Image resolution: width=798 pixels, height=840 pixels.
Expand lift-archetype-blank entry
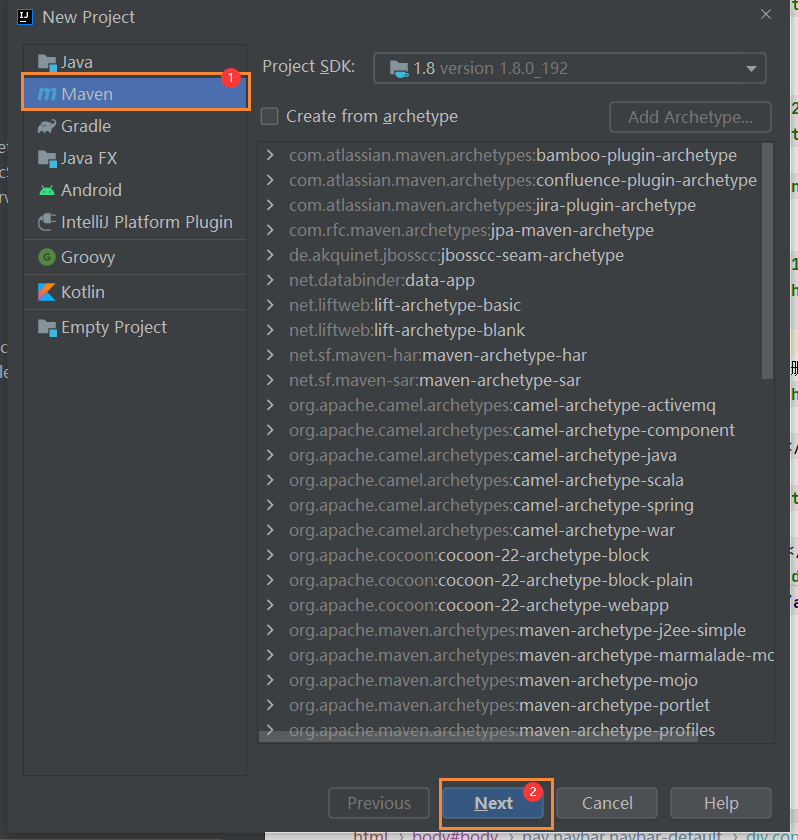(270, 331)
